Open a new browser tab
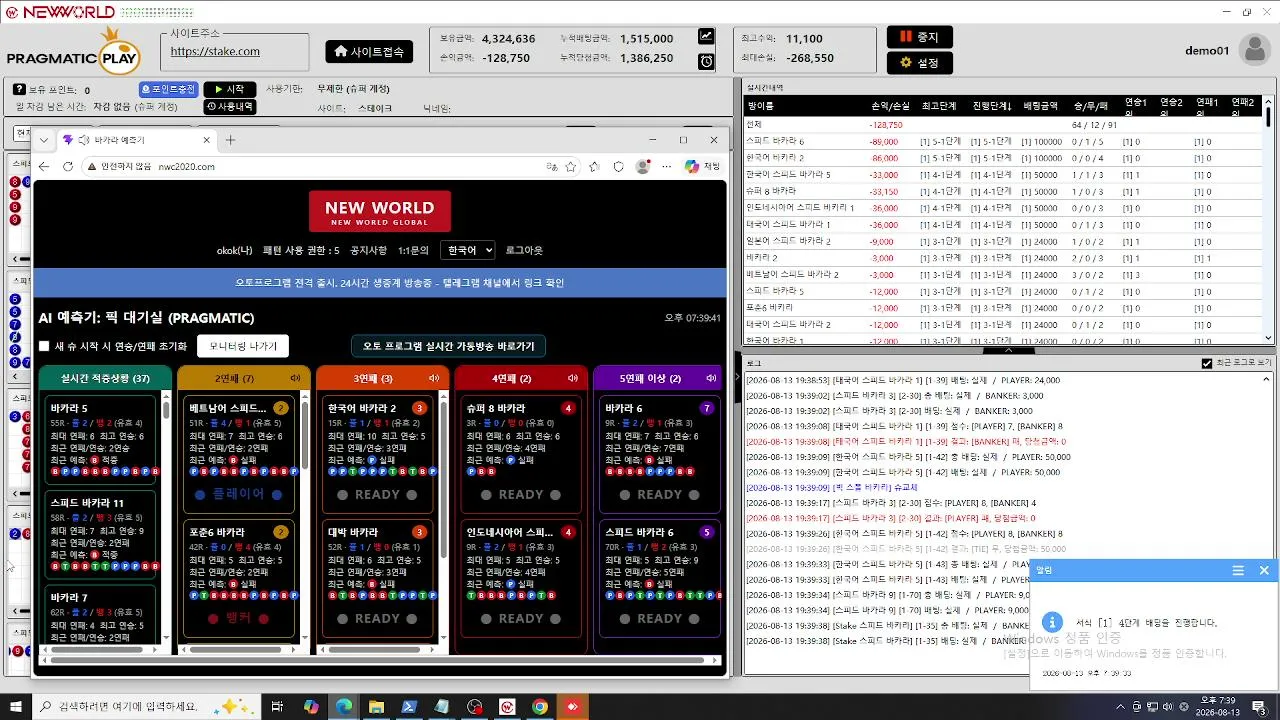Viewport: 1280px width, 720px height. tap(230, 140)
